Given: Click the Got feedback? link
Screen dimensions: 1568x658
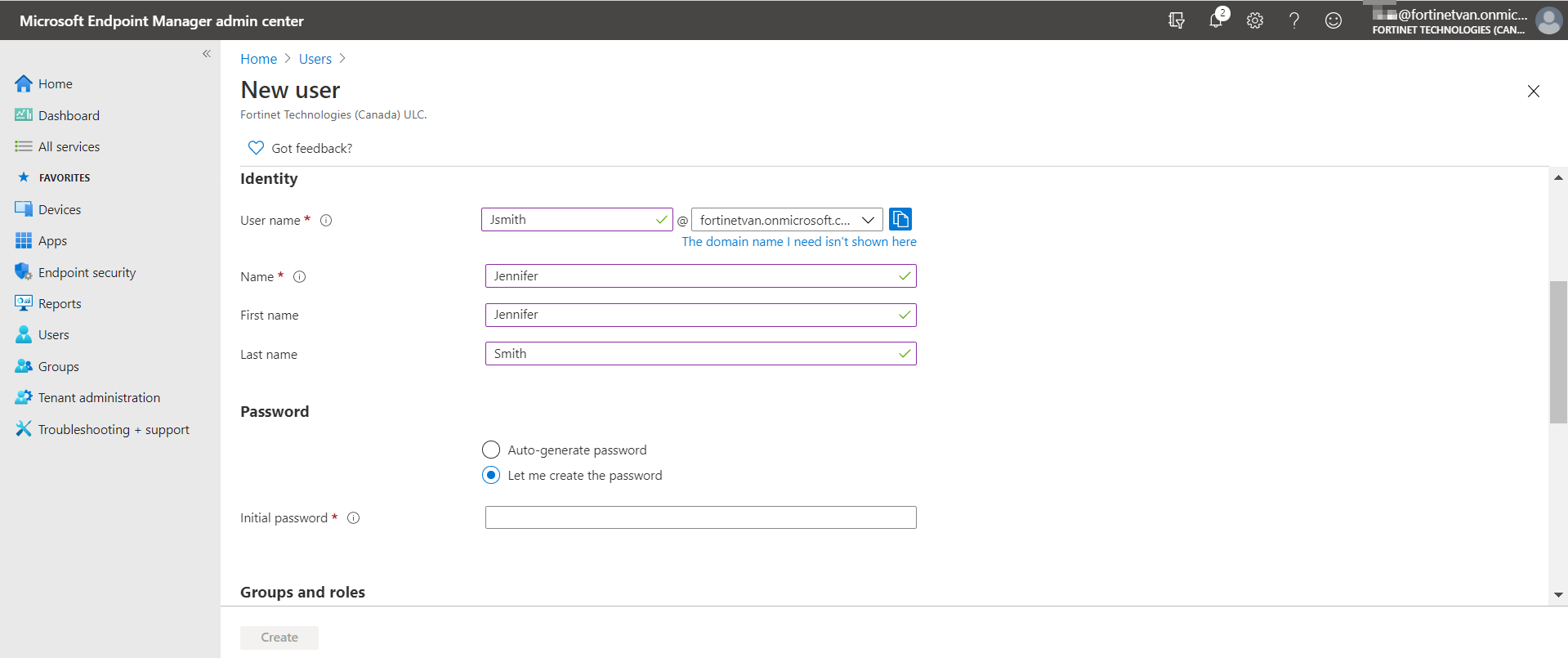Looking at the screenshot, I should [311, 148].
